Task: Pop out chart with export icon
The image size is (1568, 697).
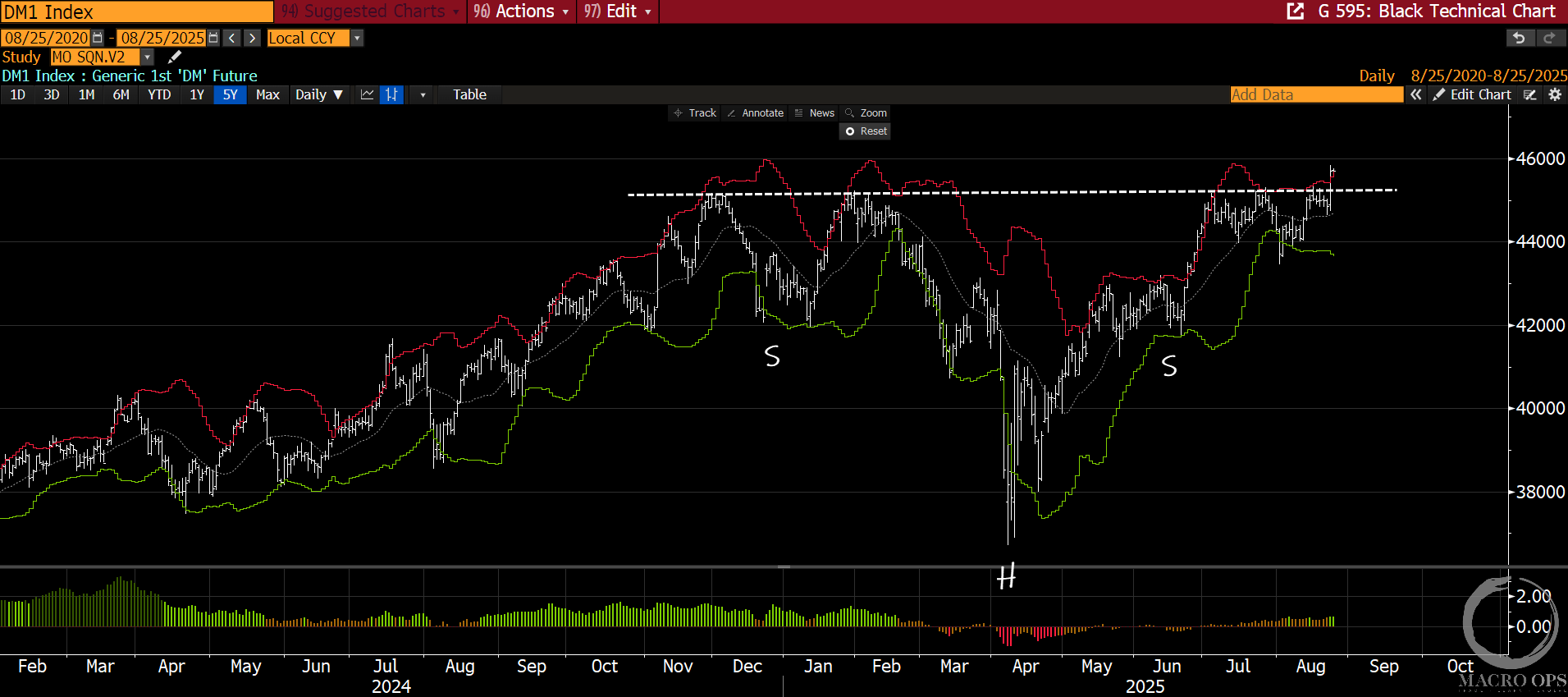Action: 1295,11
